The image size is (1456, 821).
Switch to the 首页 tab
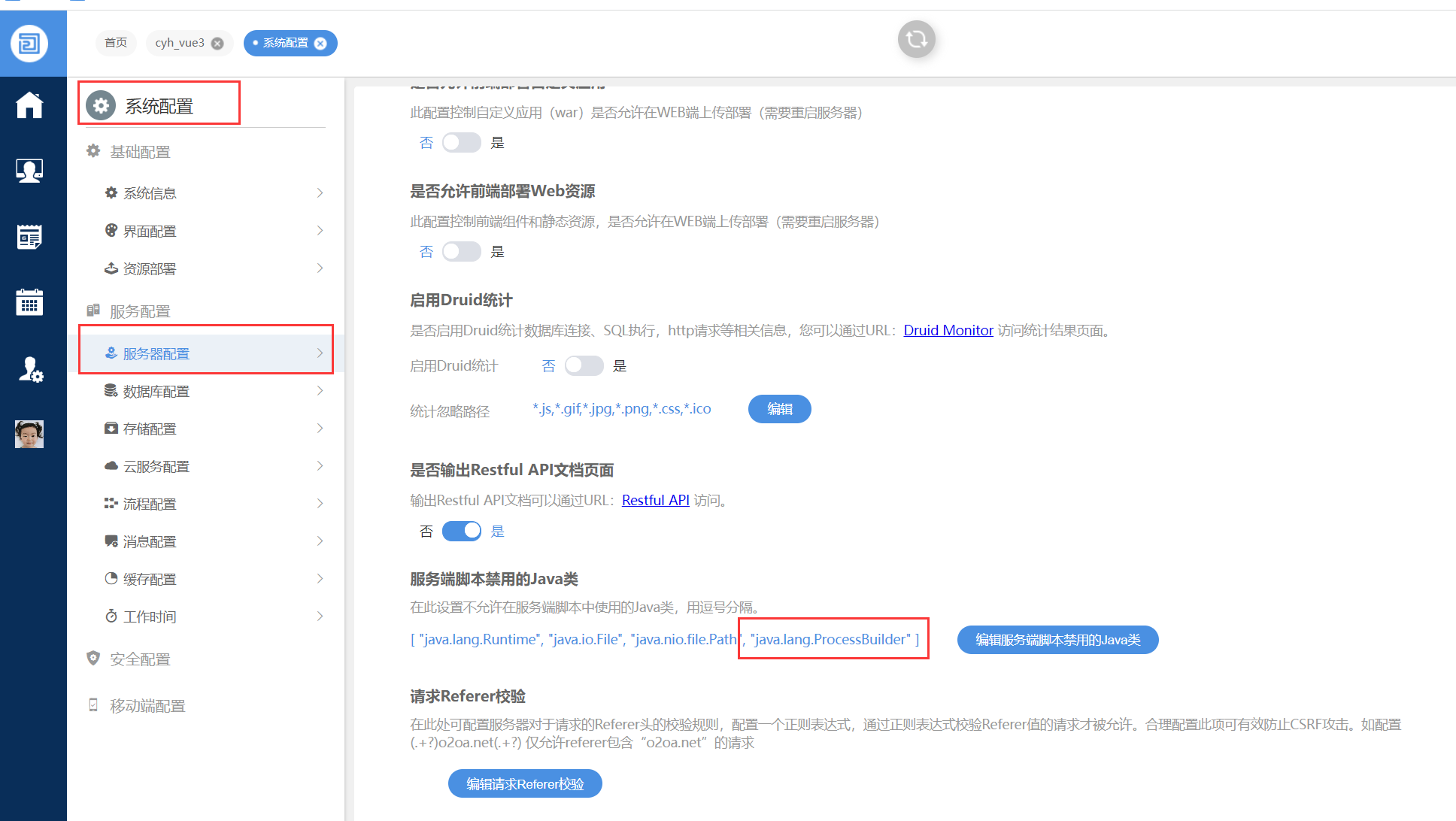pyautogui.click(x=115, y=43)
